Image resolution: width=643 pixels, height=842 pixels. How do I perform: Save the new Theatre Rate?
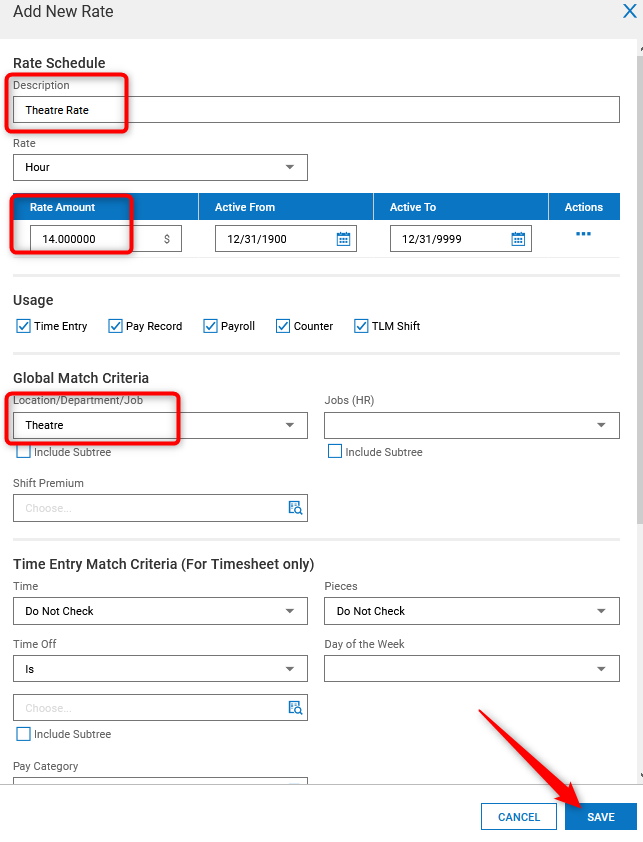point(600,816)
